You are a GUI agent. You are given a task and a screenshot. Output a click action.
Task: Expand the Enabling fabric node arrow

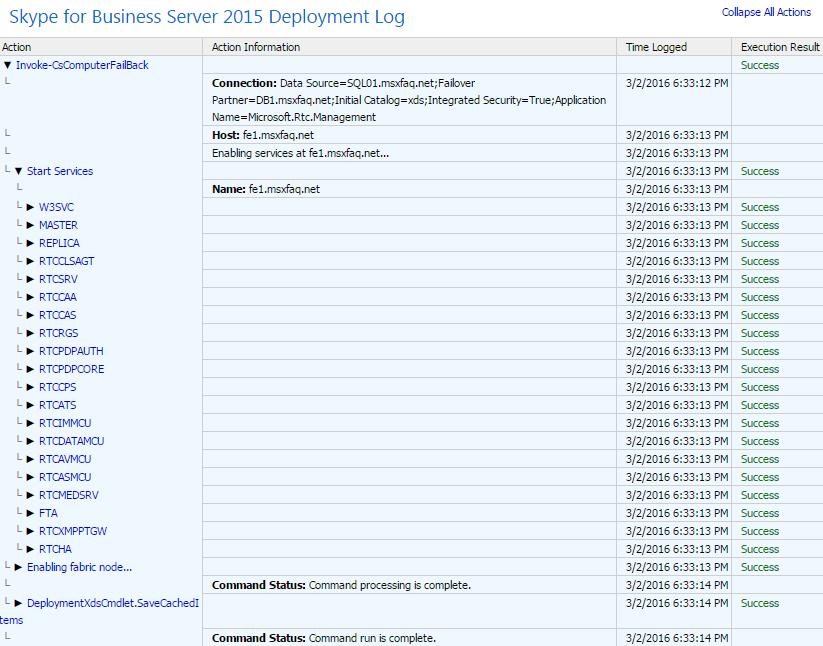(19, 567)
